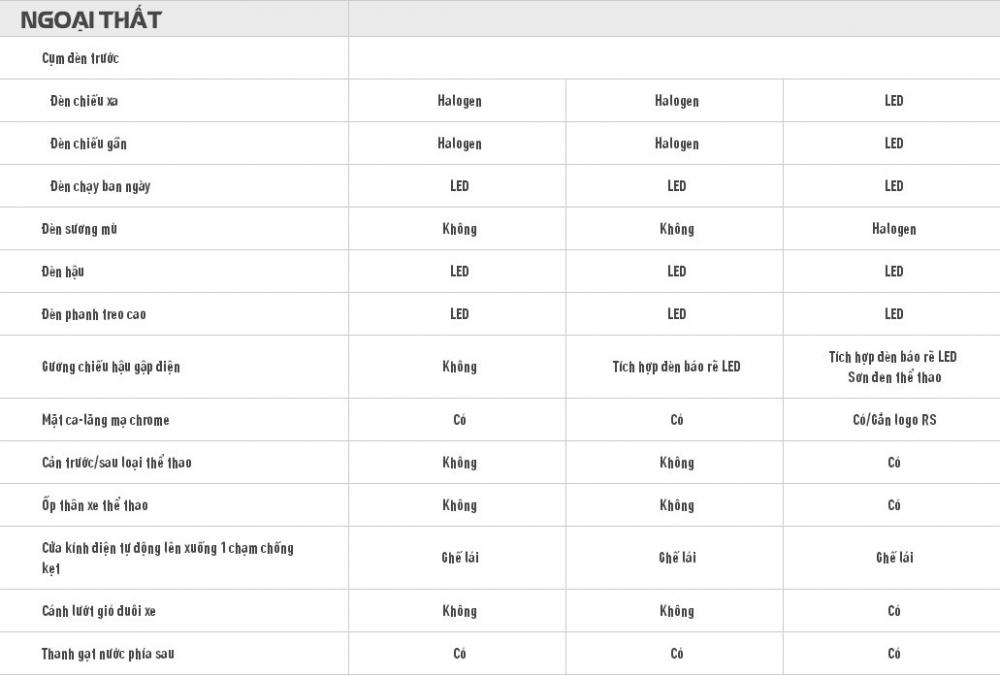The width and height of the screenshot is (1000, 676).
Task: Click Halogen value in Đèn sương mù row
Action: (893, 229)
